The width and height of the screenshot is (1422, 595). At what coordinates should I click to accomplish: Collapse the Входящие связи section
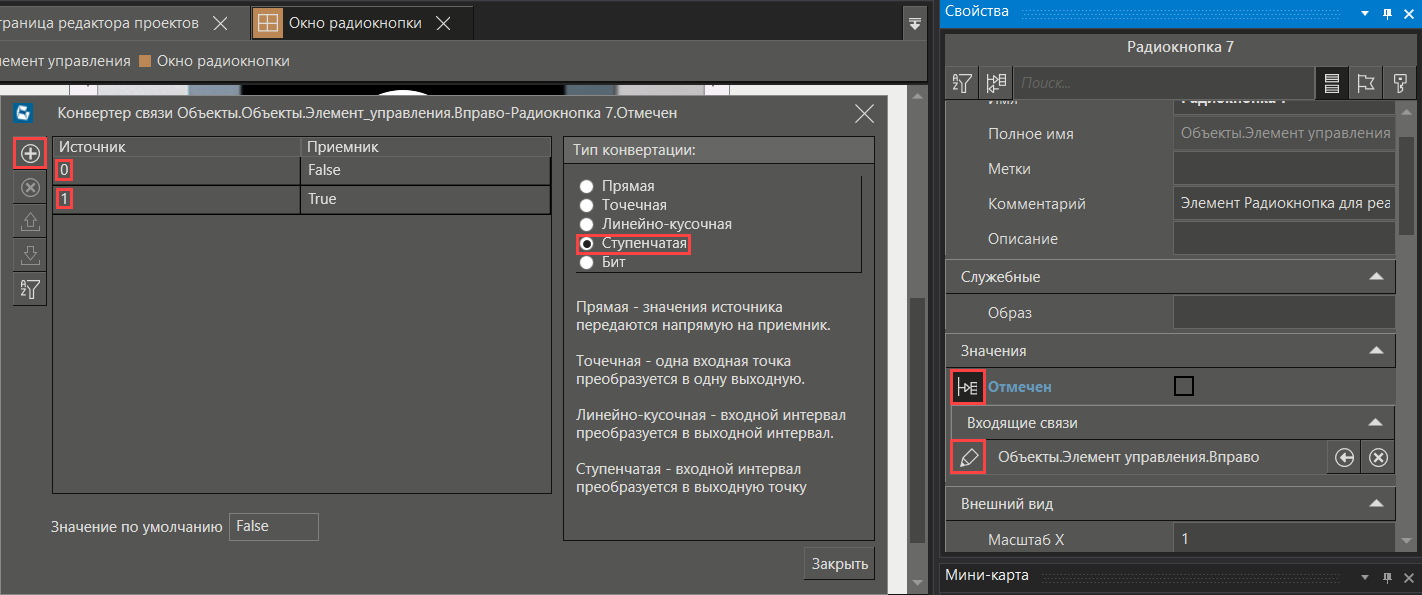1376,423
